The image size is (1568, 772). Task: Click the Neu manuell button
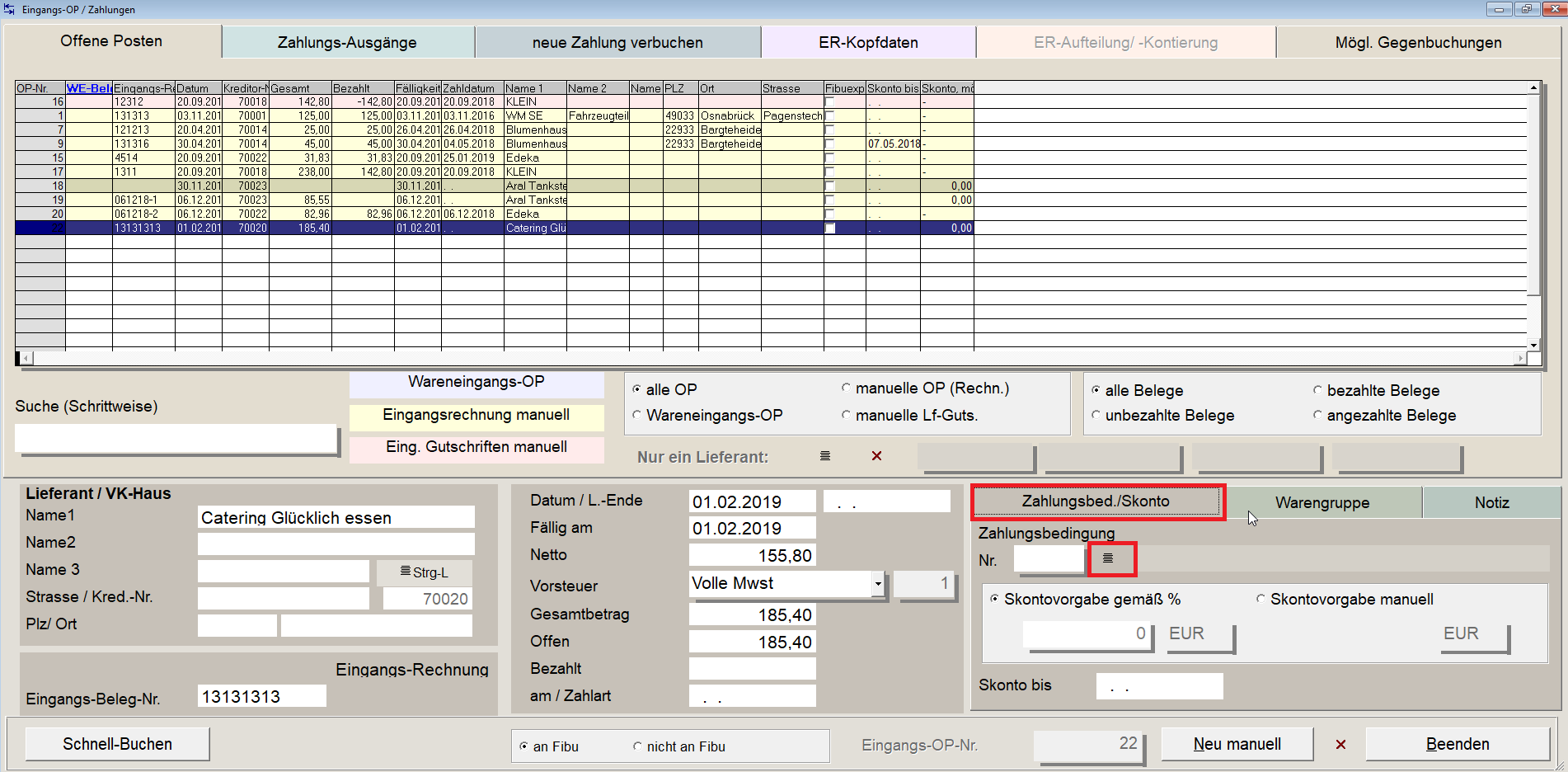(1237, 744)
